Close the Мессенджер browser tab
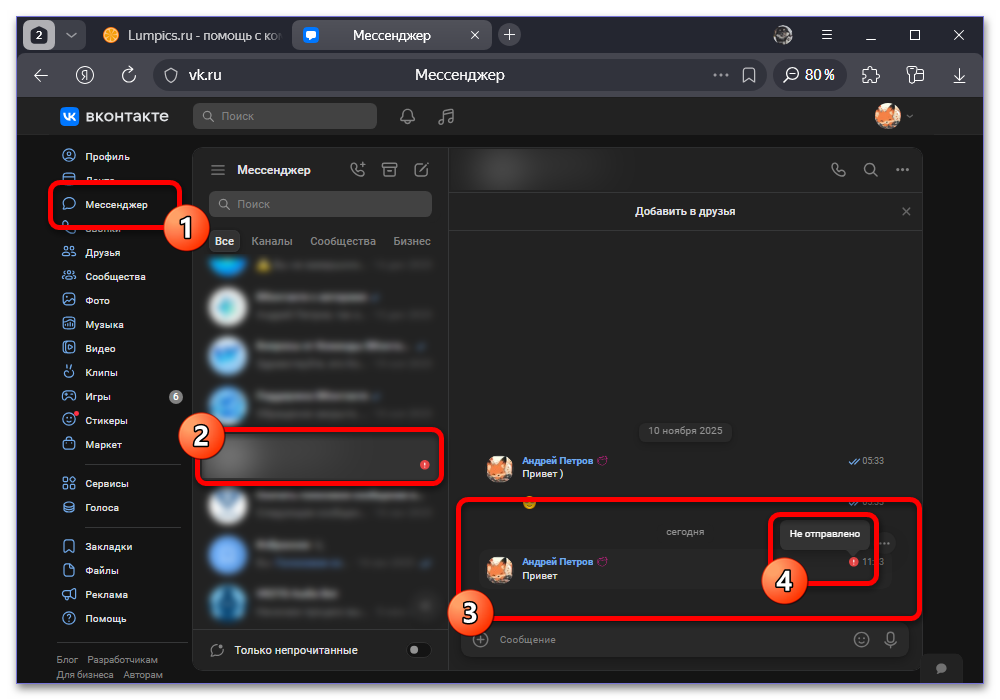 (x=474, y=35)
